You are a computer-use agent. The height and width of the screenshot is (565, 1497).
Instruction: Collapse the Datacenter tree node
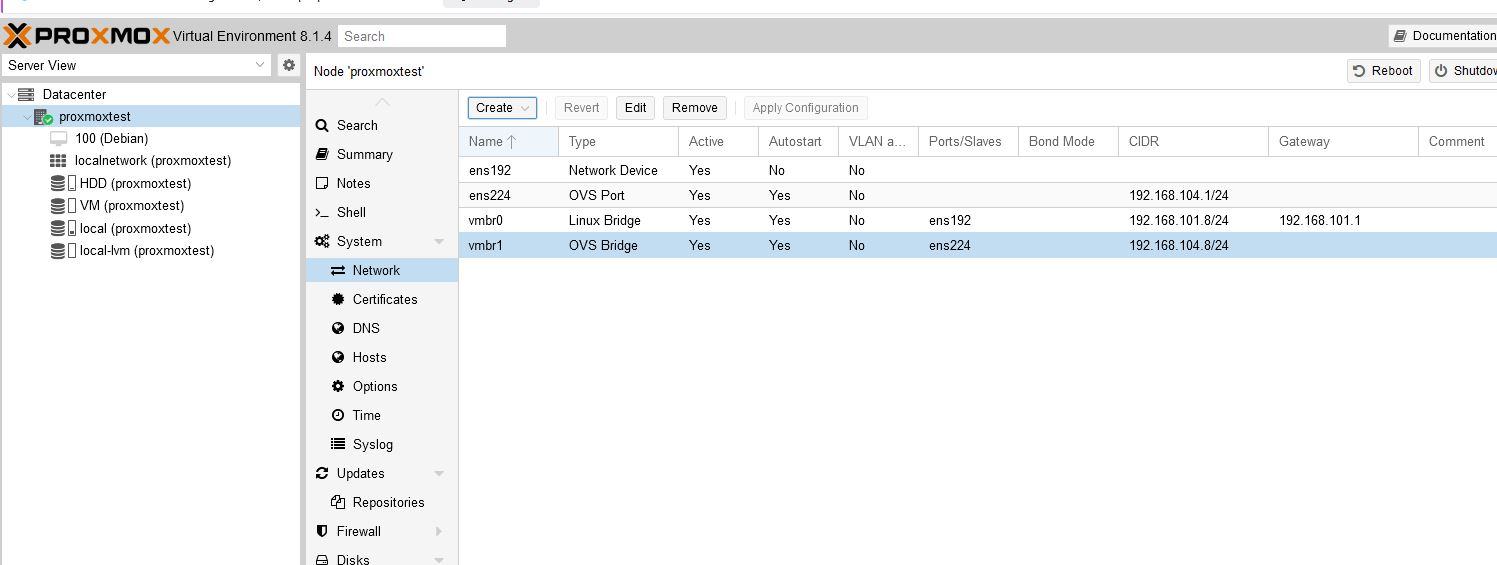point(10,94)
